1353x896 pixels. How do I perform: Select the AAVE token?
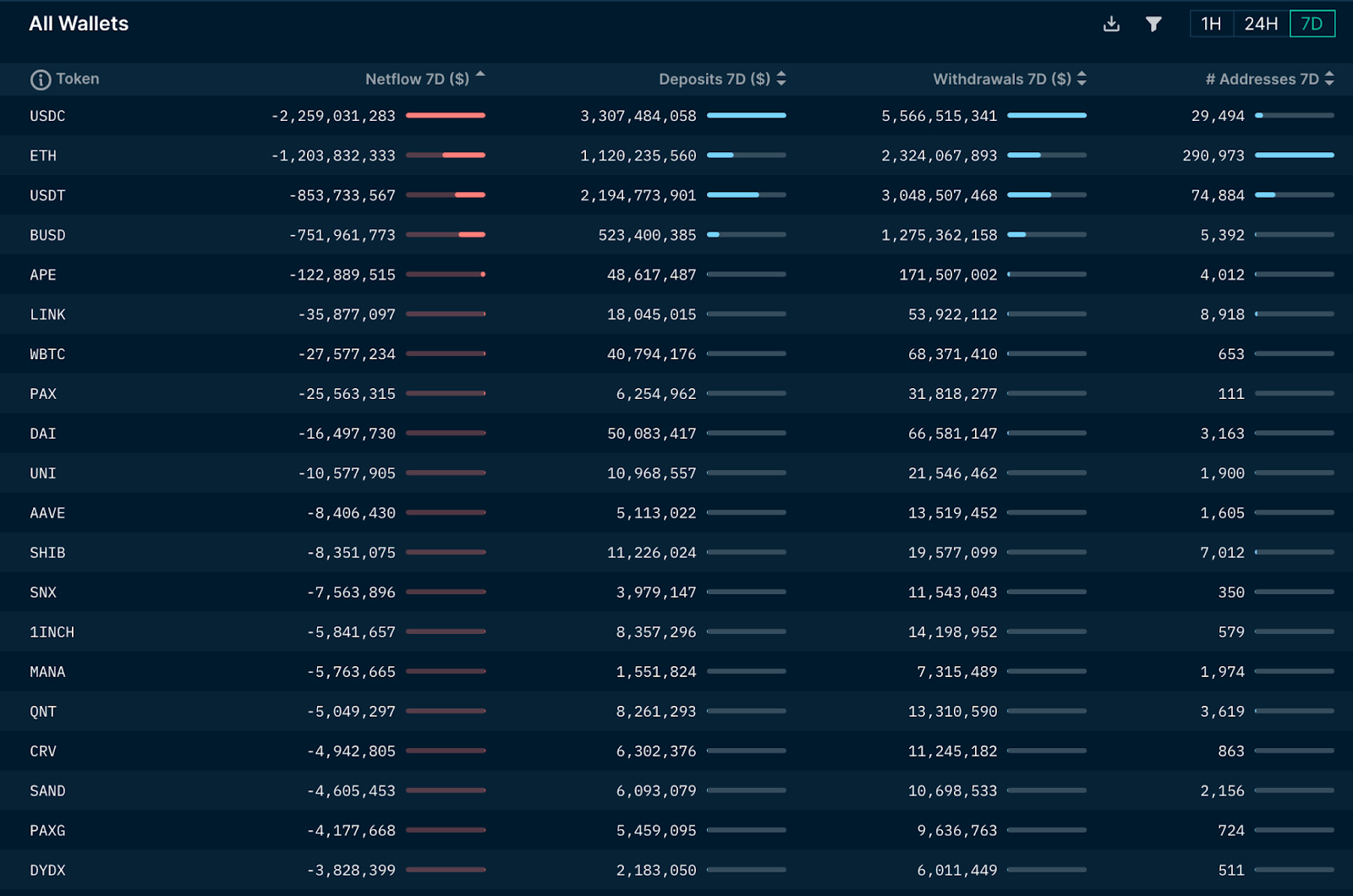[47, 513]
